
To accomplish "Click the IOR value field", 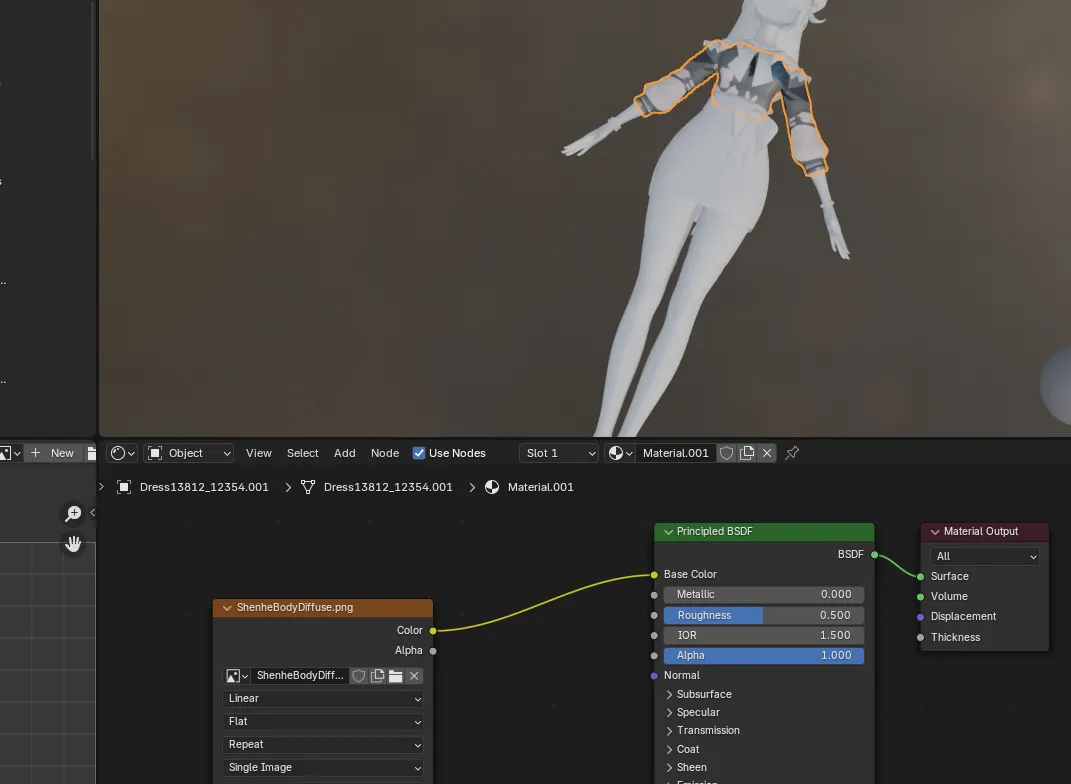I will pos(764,635).
